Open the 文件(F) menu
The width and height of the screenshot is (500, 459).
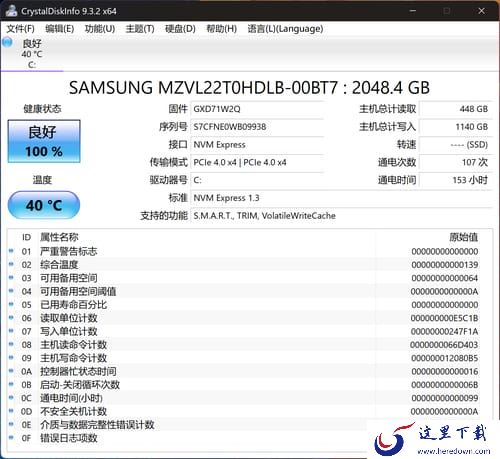pos(21,29)
